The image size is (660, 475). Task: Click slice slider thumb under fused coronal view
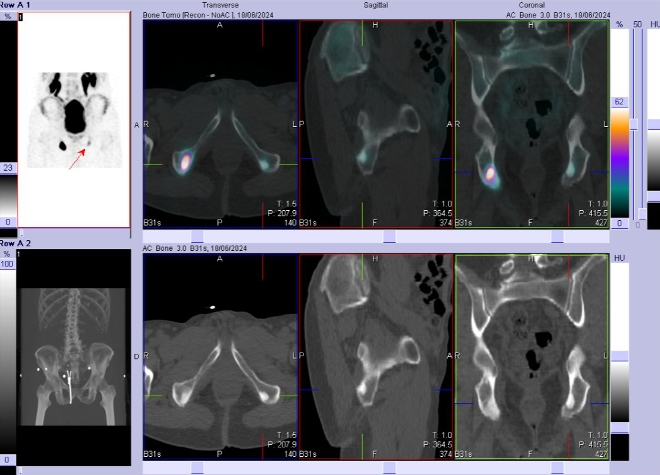(557, 236)
